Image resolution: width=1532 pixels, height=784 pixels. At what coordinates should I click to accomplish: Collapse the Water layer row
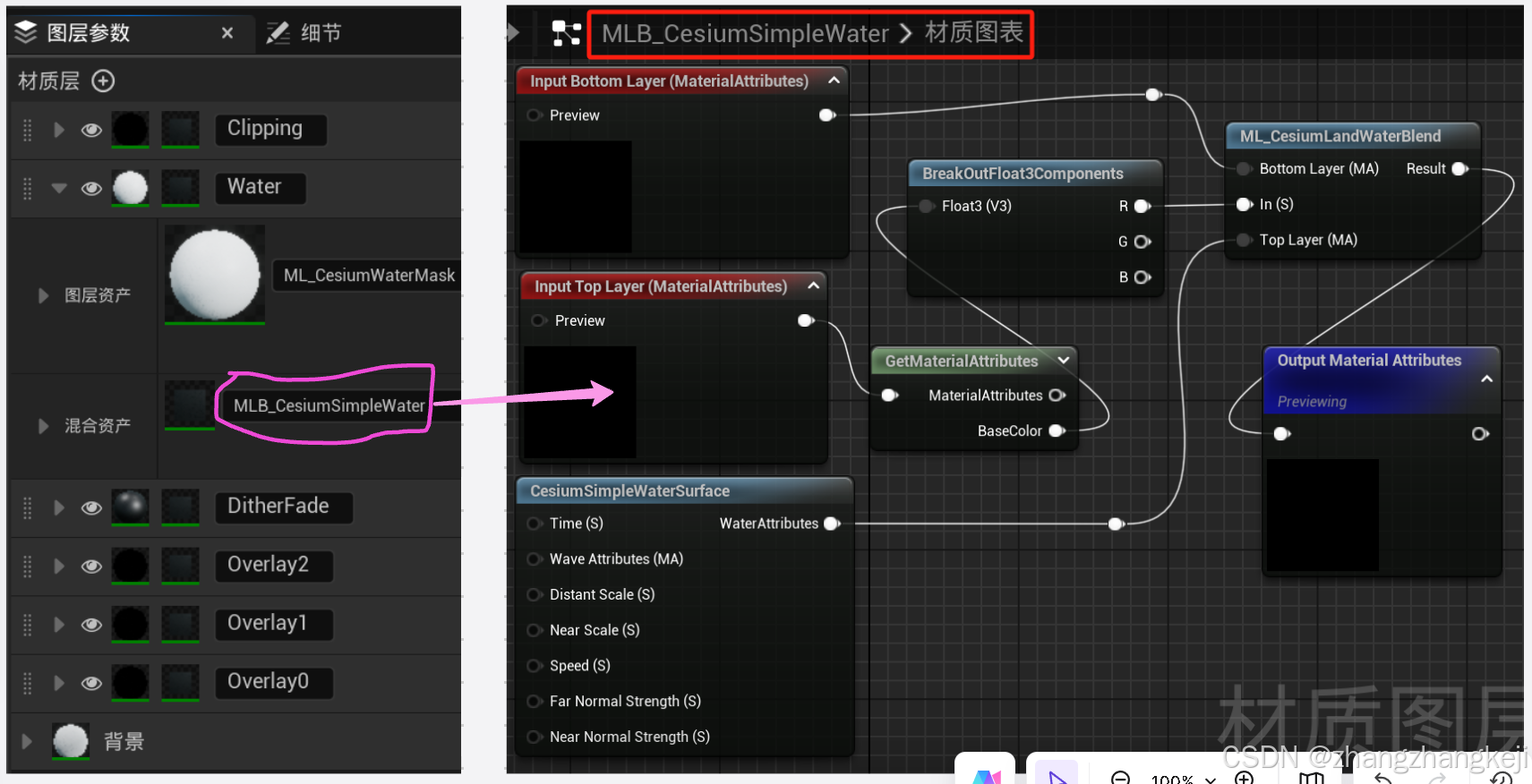point(59,189)
